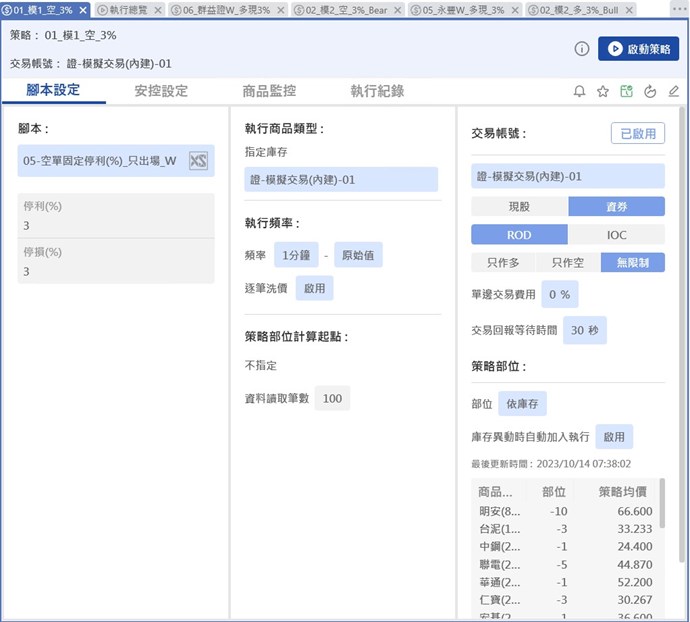690x622 pixels.
Task: Click the green calendar icon
Action: tap(626, 91)
